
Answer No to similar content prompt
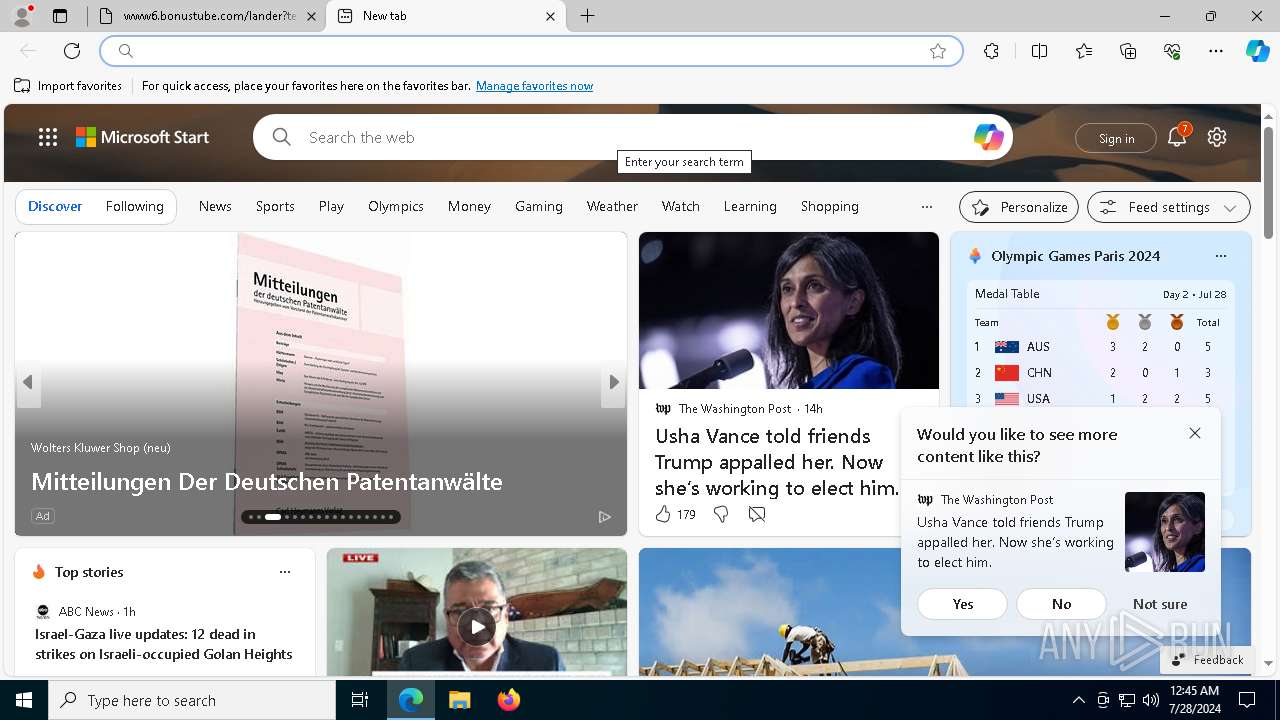1061,604
